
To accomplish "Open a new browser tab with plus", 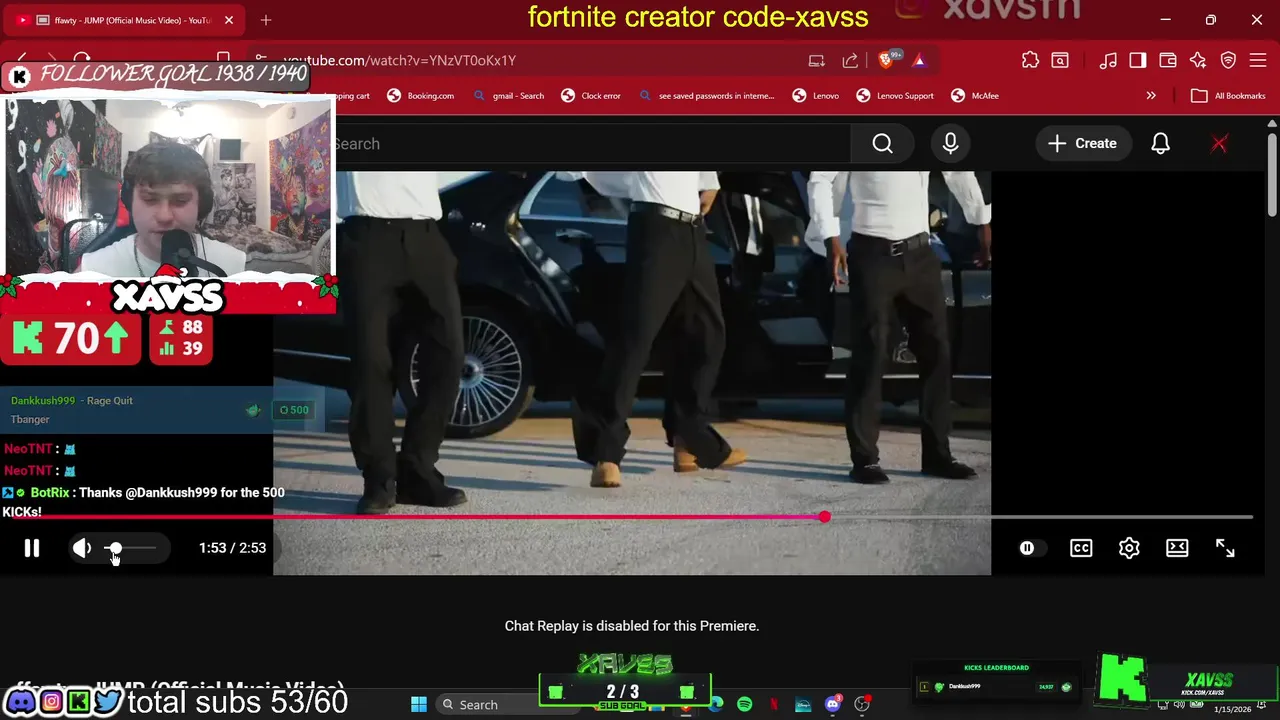I will (x=266, y=20).
